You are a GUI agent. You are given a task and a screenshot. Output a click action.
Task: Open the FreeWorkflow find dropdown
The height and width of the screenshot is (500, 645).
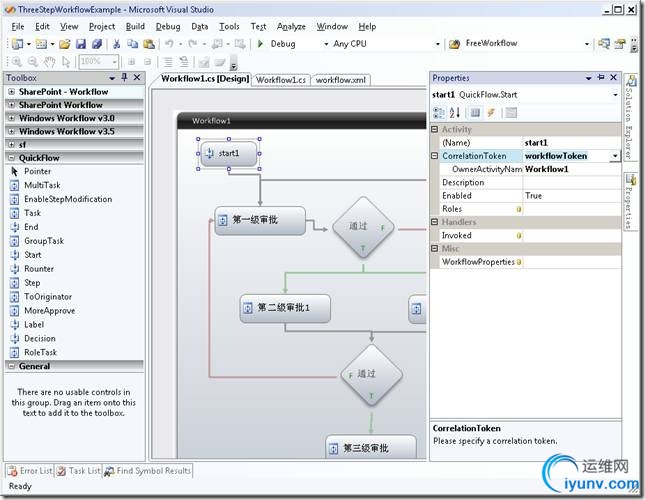click(587, 44)
